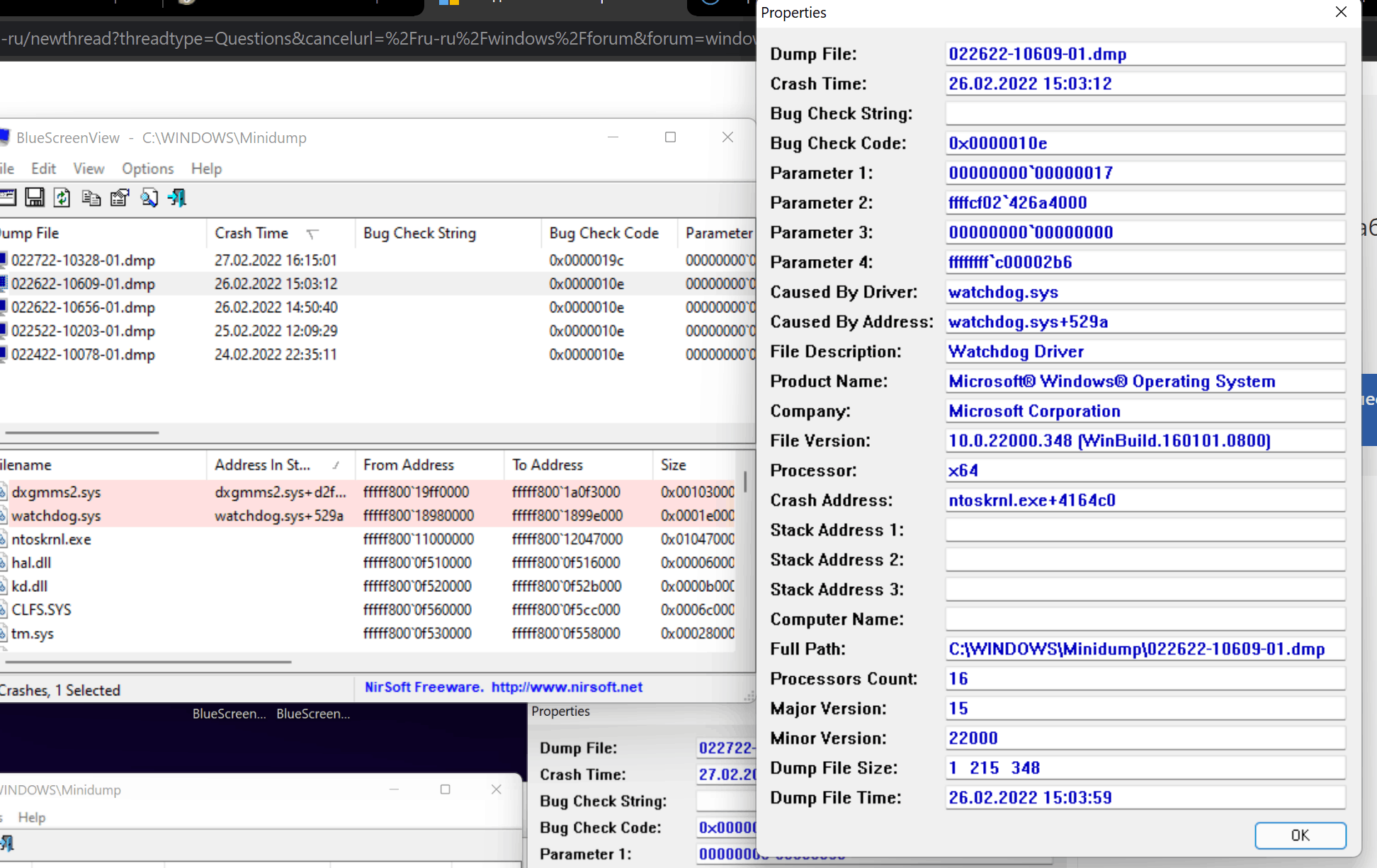The height and width of the screenshot is (868, 1377).
Task: Open the Edit menu in BlueScreenView
Action: point(43,169)
